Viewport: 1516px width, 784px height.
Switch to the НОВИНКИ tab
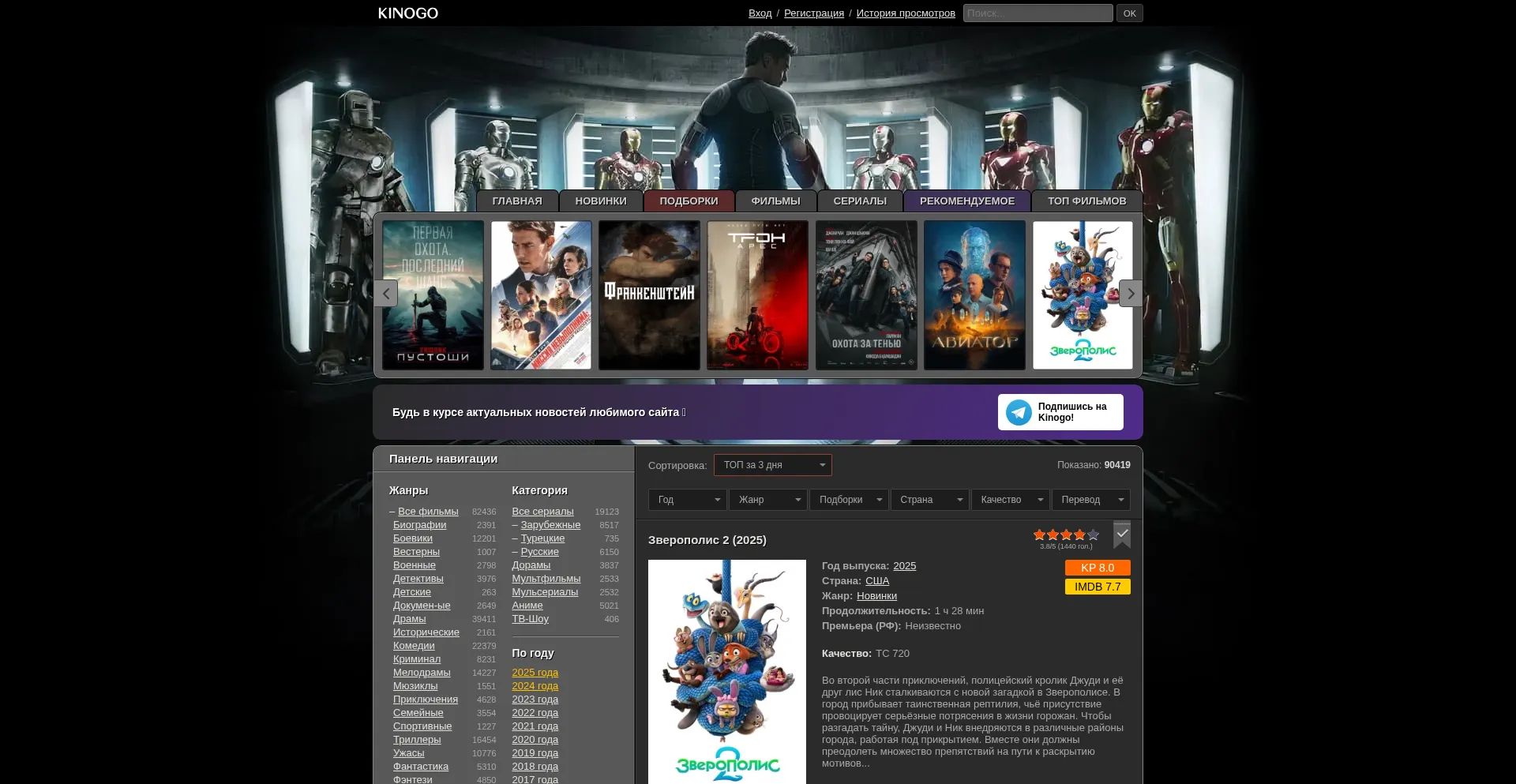click(x=601, y=201)
